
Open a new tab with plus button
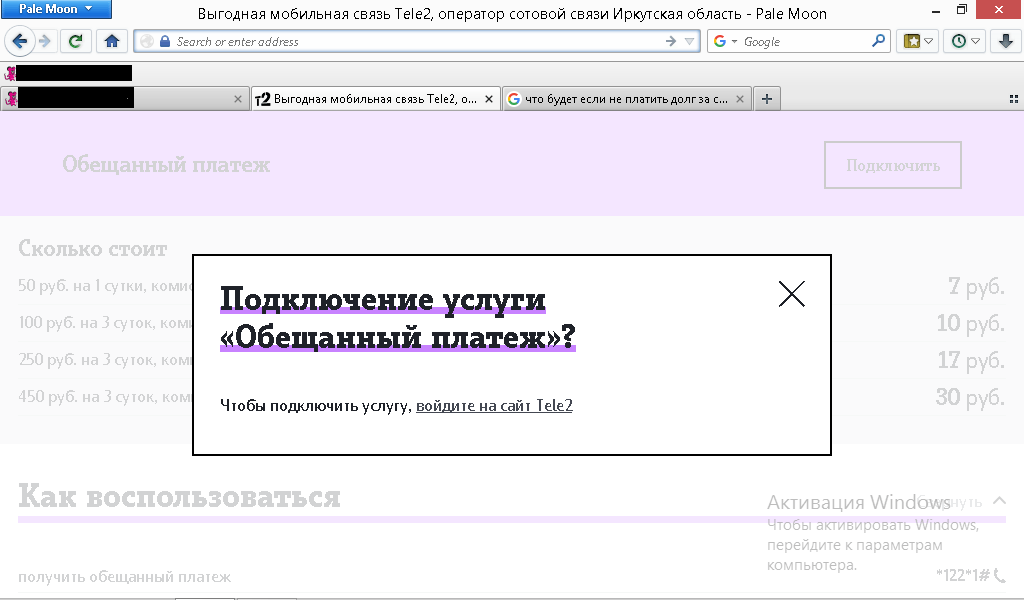(767, 99)
